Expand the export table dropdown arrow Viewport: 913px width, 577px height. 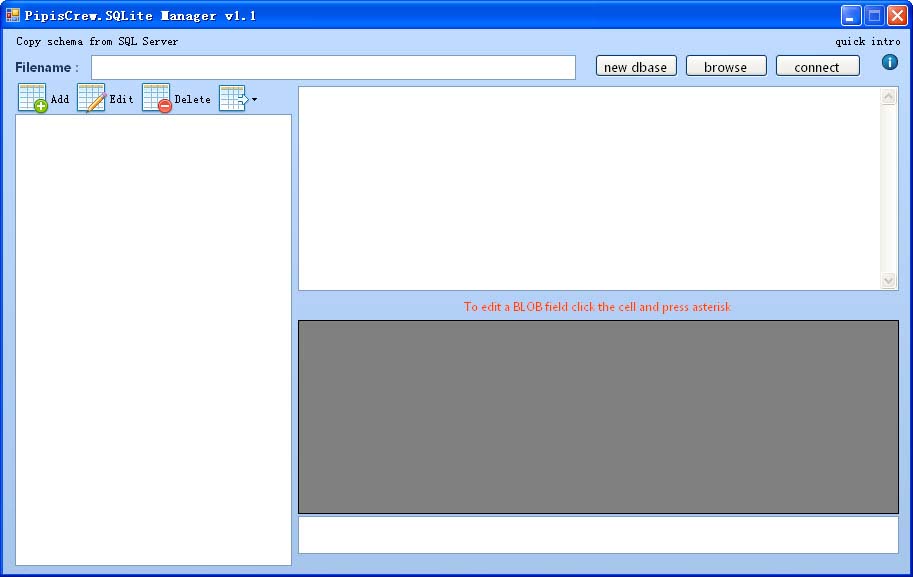[254, 99]
